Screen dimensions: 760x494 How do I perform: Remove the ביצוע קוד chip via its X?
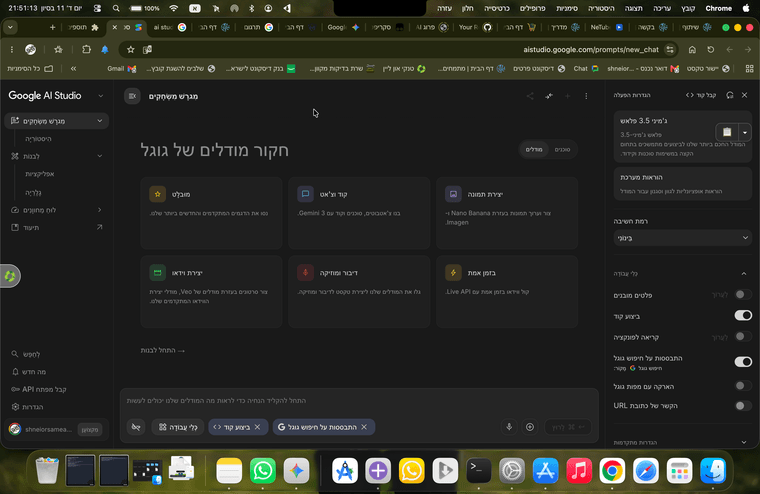pos(257,427)
